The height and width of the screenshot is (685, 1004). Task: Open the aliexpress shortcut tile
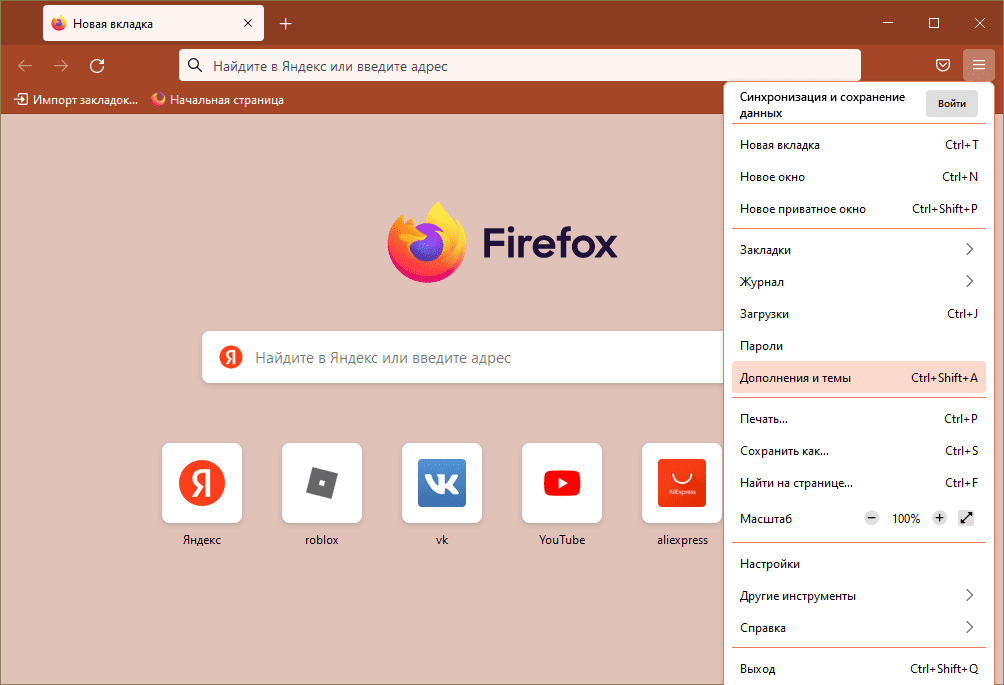click(682, 483)
